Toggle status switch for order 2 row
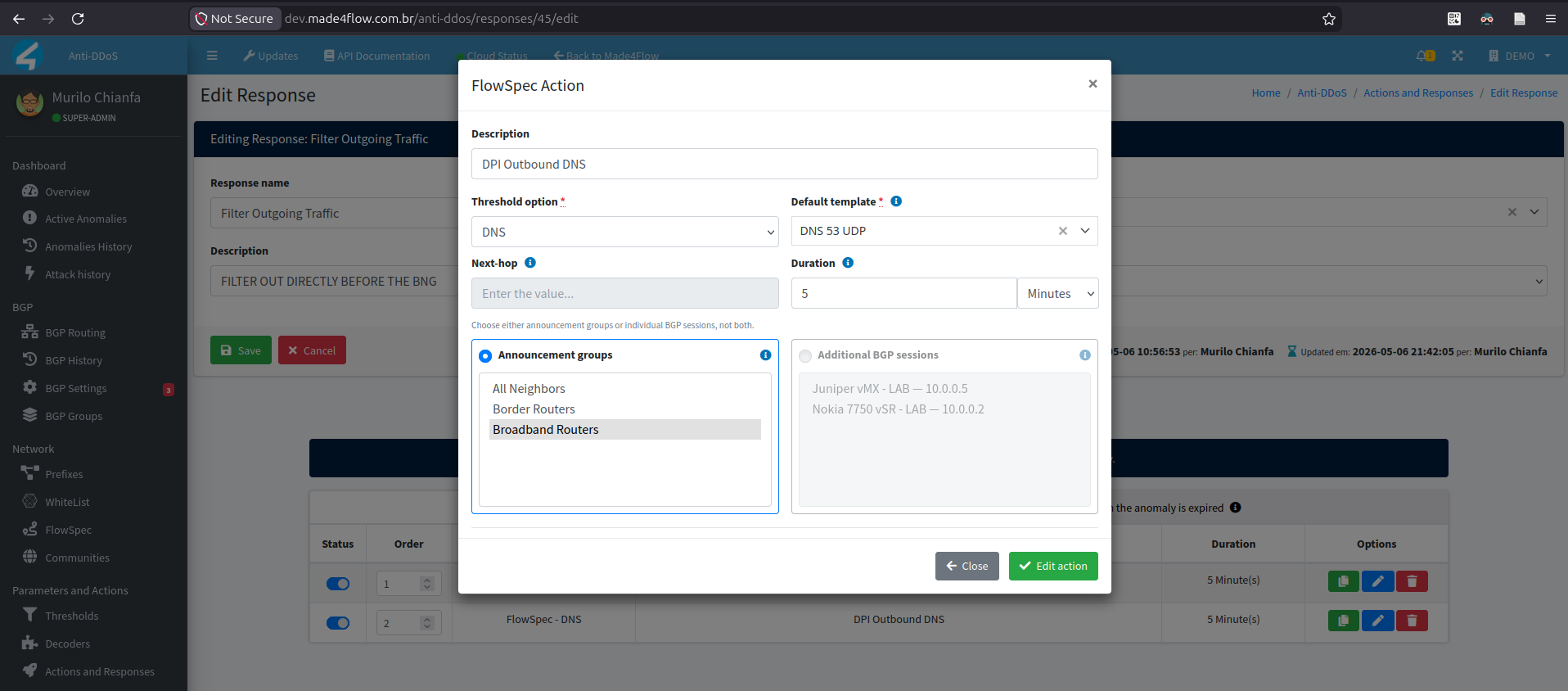 coord(338,623)
